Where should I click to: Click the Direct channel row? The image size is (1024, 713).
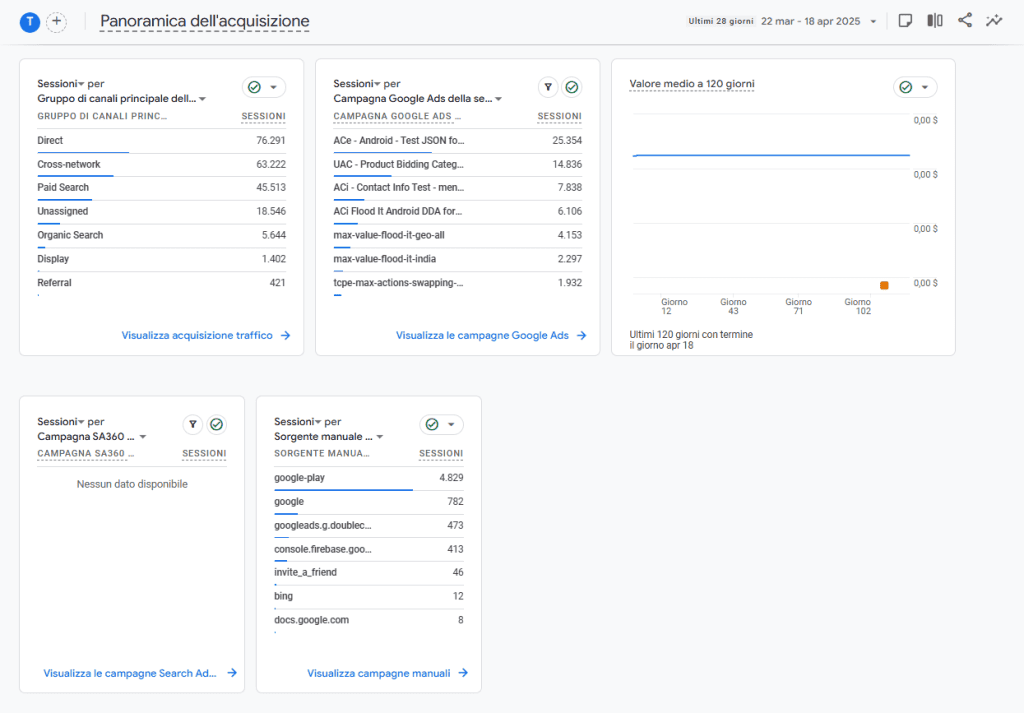point(161,140)
